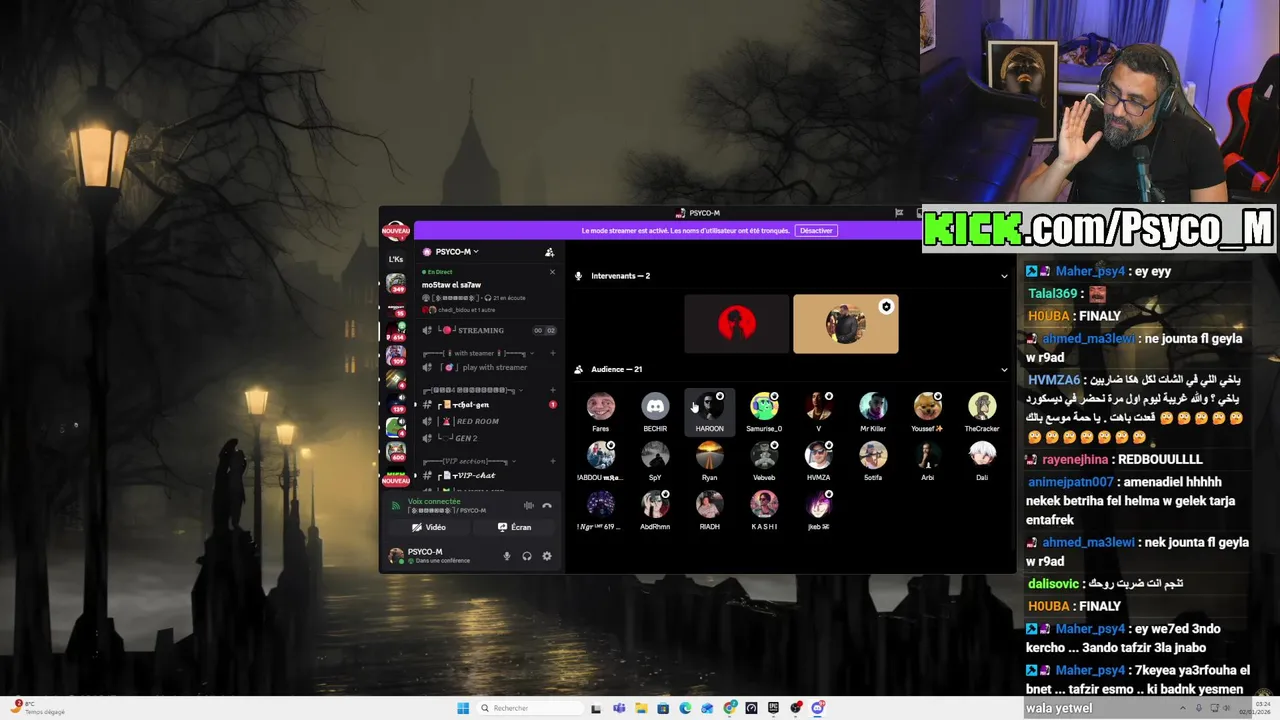This screenshot has height=720, width=1280.
Task: Open play with streamer voice channel
Action: pos(494,367)
